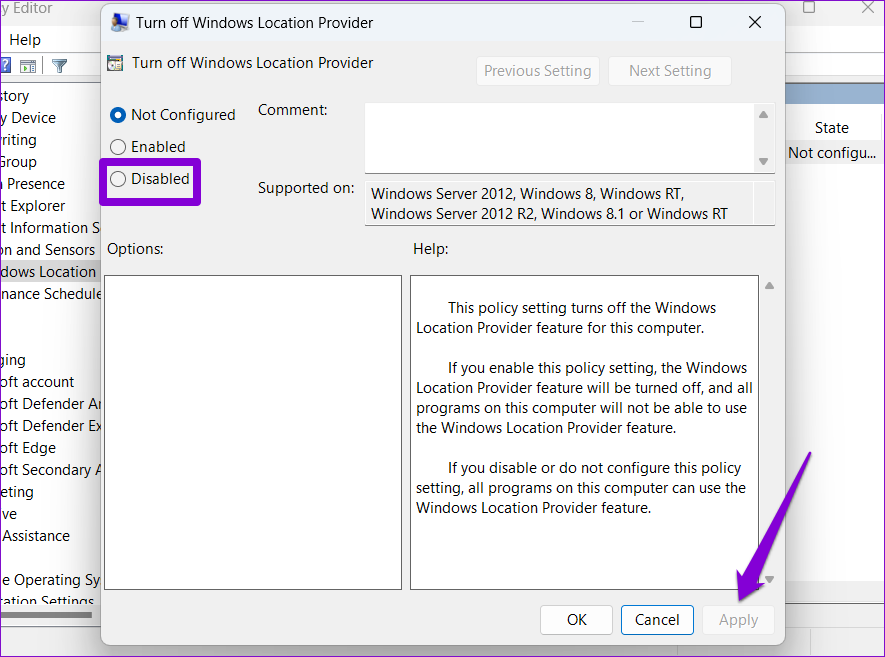Select 'e Operating Sy' tree item

[x=50, y=580]
